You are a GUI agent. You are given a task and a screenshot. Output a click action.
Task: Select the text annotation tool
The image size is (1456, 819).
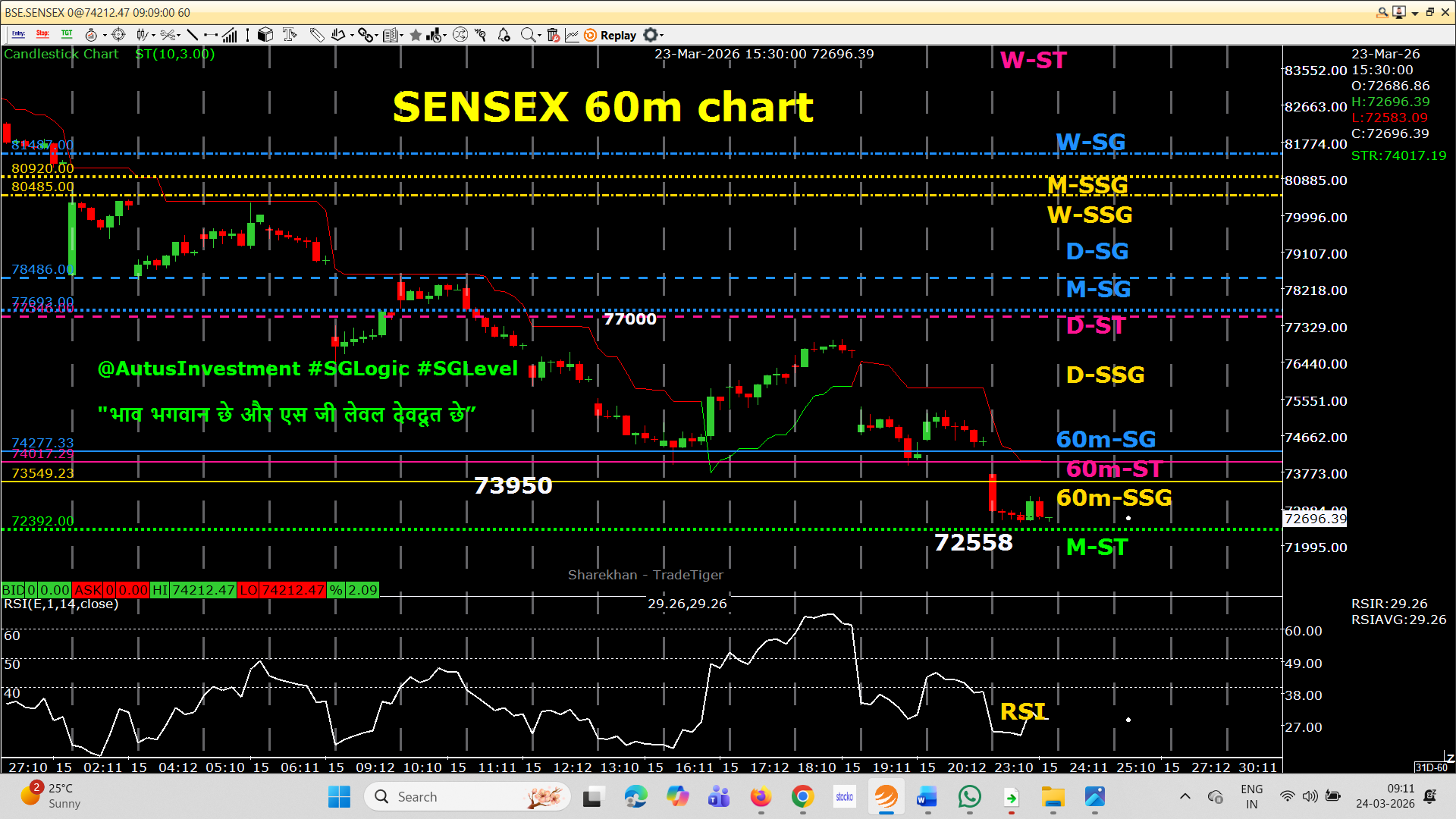tap(290, 35)
